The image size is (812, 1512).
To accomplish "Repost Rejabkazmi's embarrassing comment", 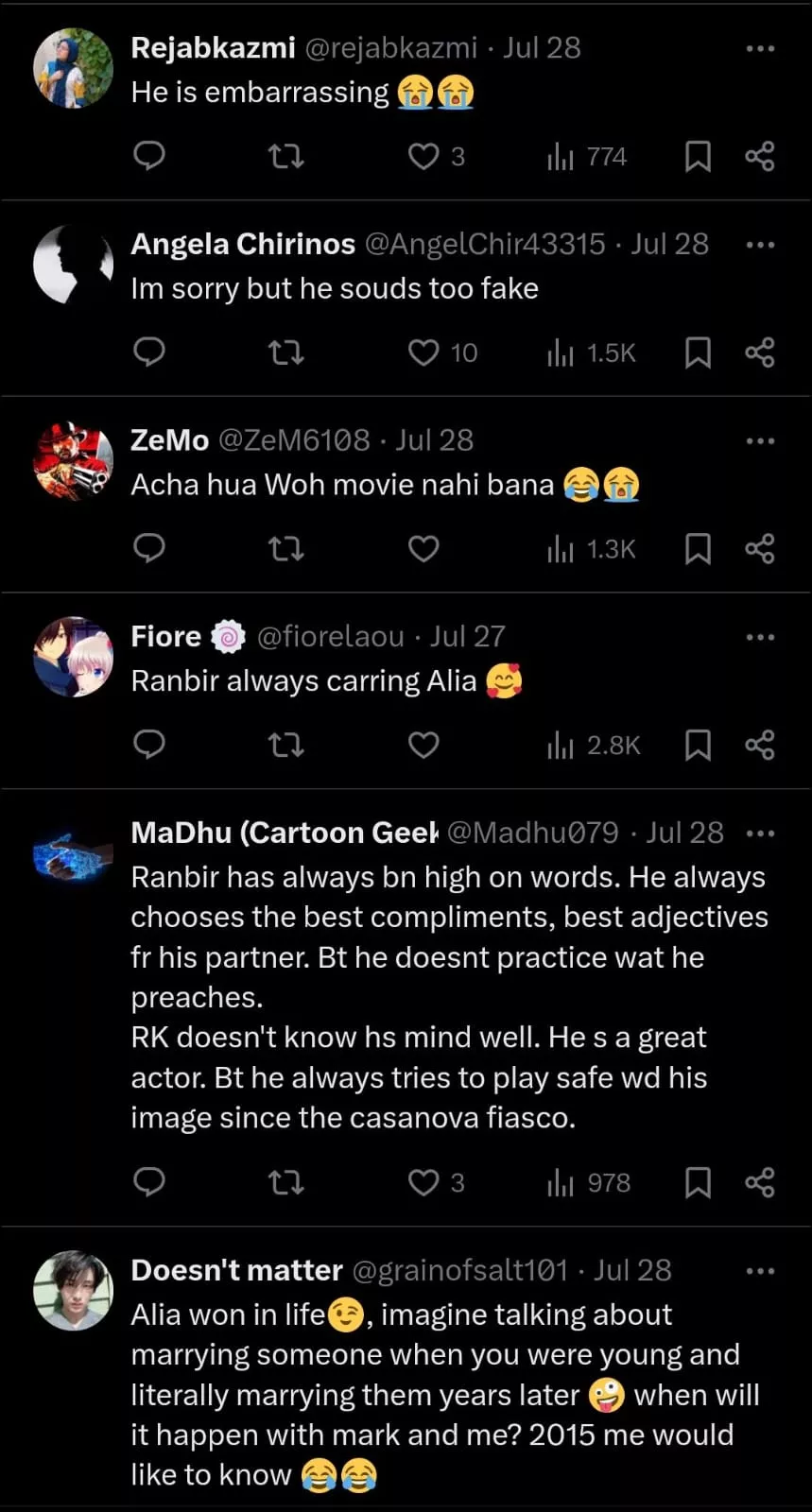I will pyautogui.click(x=285, y=156).
